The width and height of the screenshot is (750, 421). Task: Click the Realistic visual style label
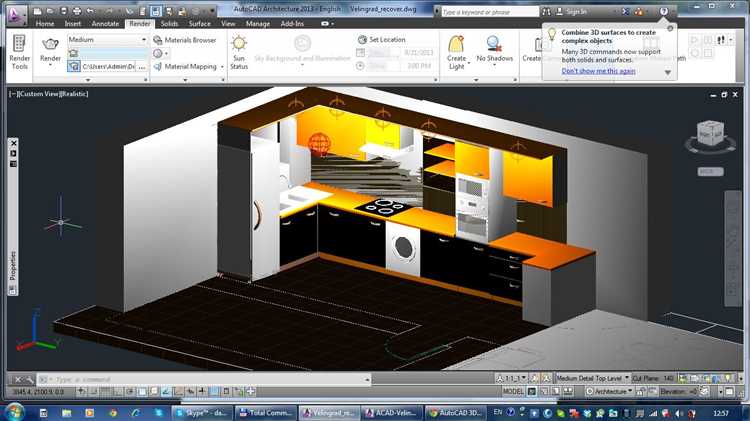tap(73, 94)
